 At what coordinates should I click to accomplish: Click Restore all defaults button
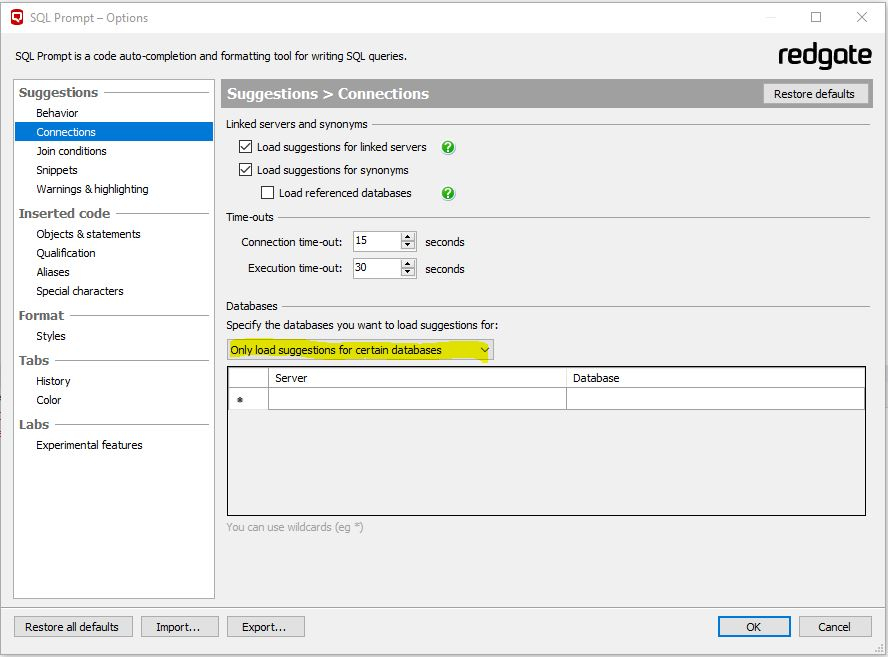point(73,627)
